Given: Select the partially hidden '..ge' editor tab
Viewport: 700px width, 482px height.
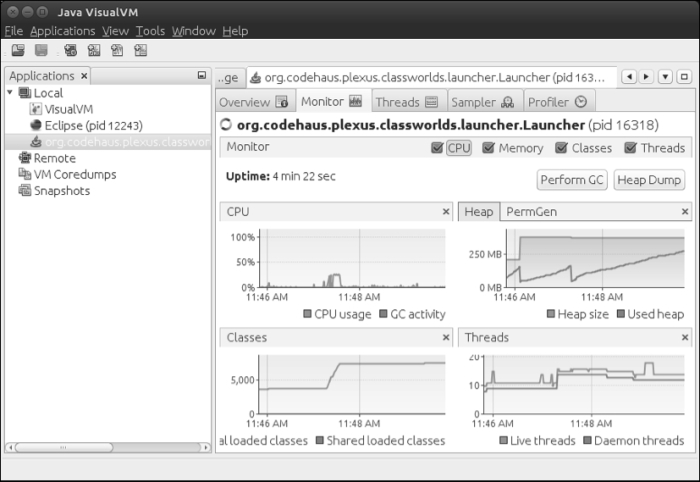Looking at the screenshot, I should coord(229,78).
